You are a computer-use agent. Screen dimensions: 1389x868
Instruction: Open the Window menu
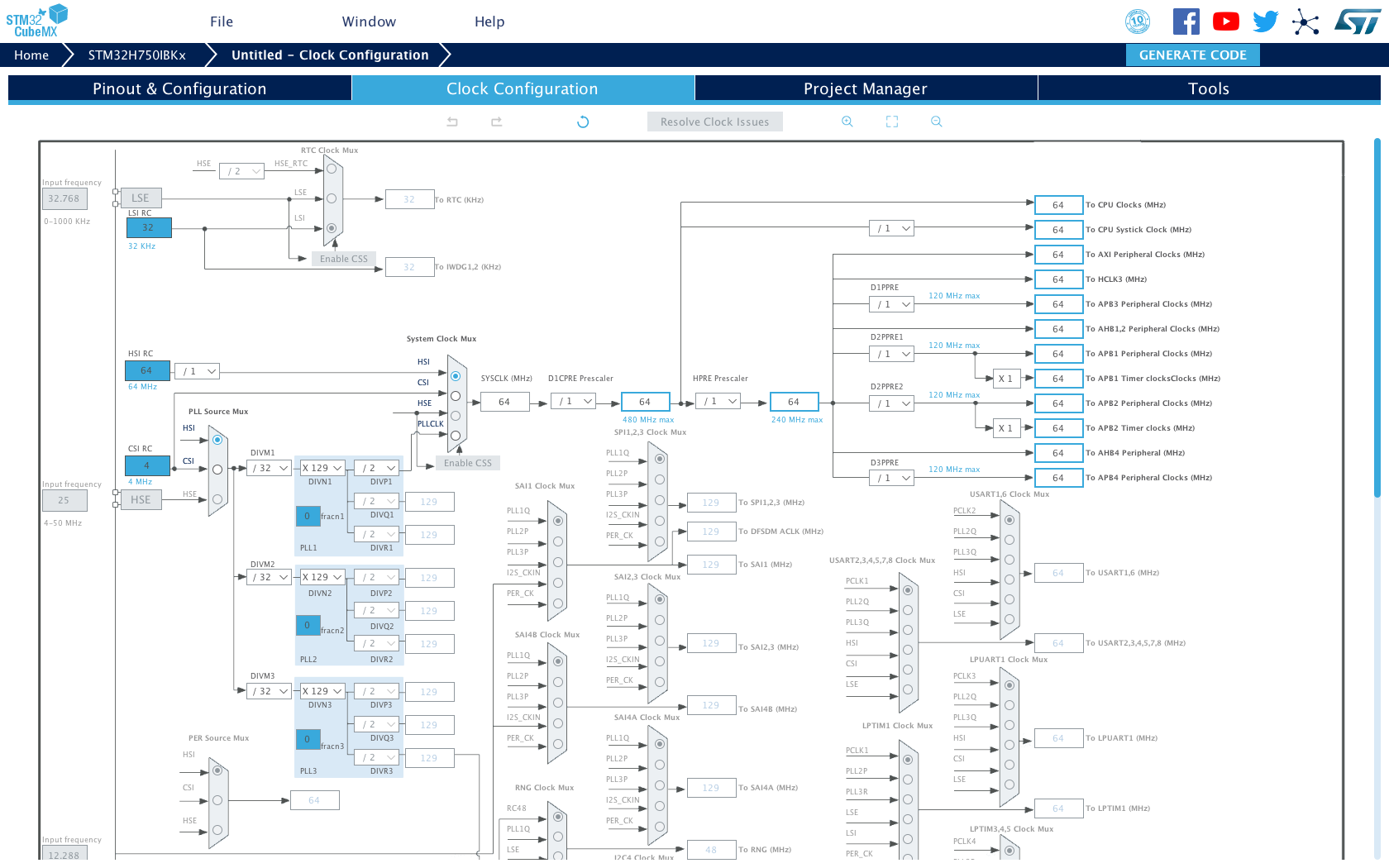click(369, 21)
